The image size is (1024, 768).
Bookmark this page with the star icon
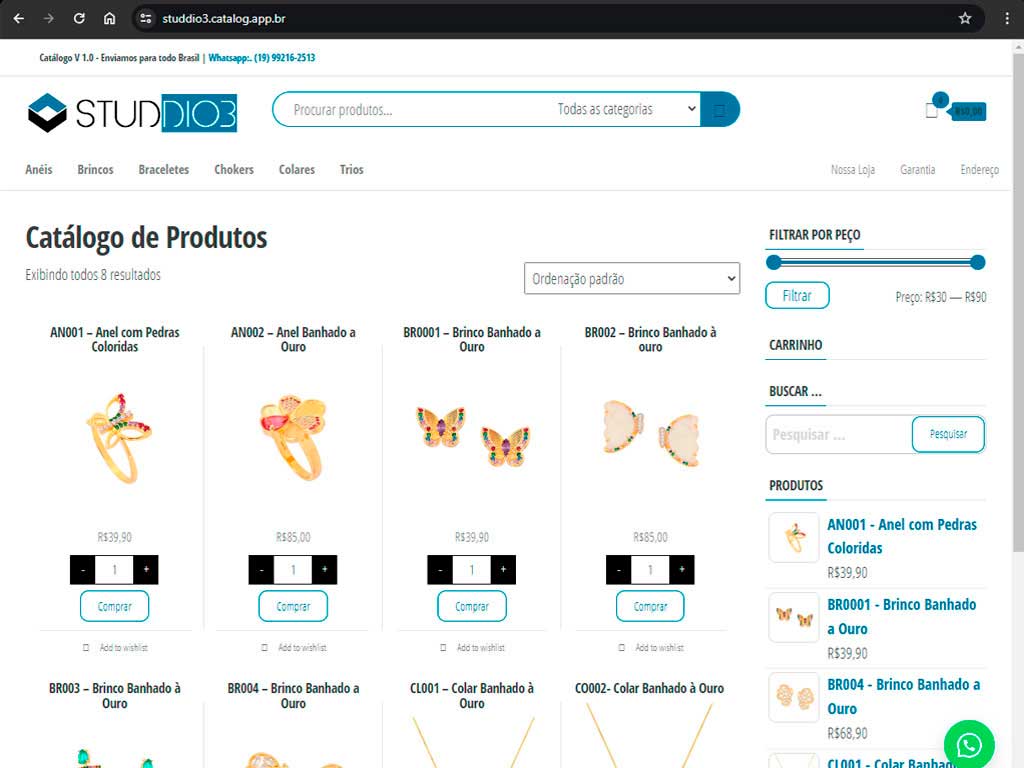click(x=965, y=18)
